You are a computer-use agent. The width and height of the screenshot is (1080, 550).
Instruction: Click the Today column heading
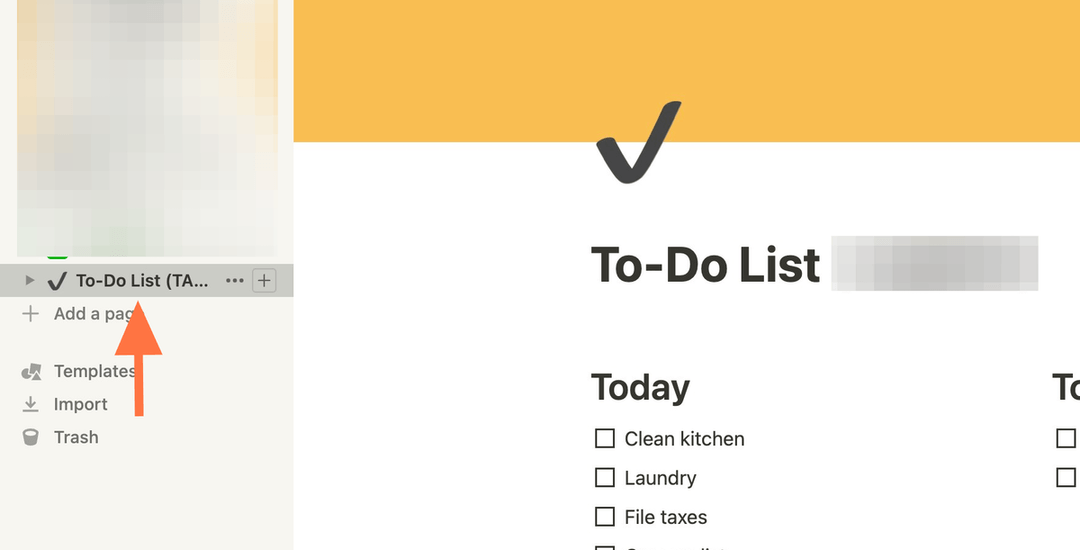pos(640,388)
